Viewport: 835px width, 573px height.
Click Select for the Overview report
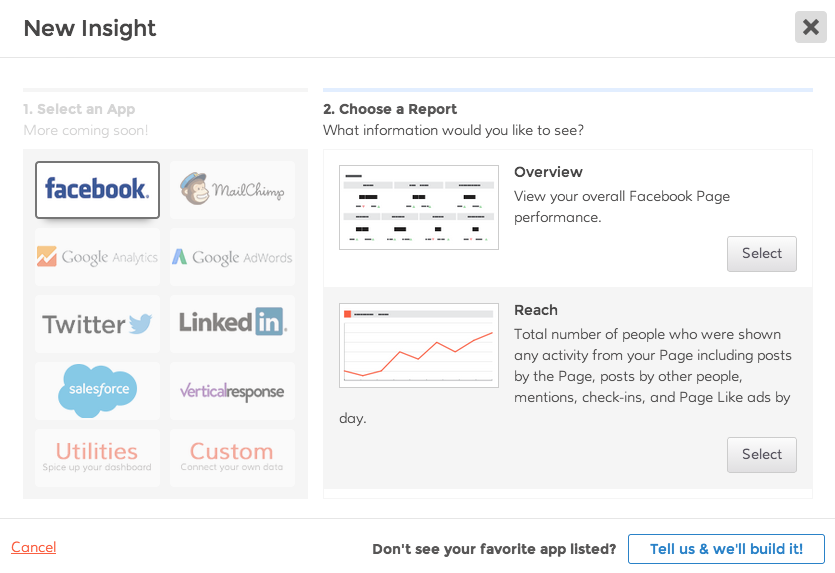coord(761,254)
